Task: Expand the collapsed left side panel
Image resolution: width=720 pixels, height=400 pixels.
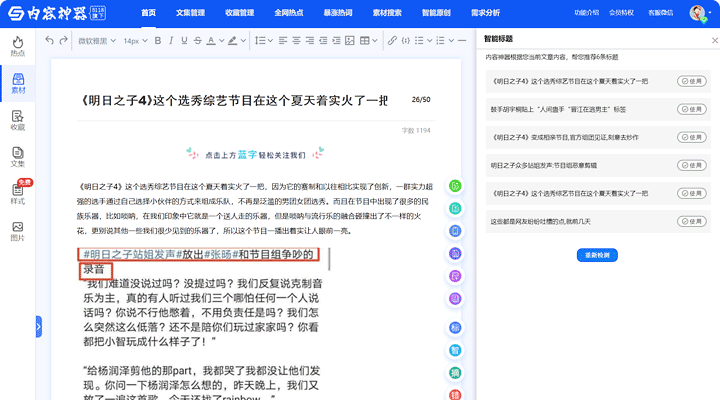Action: (39, 327)
